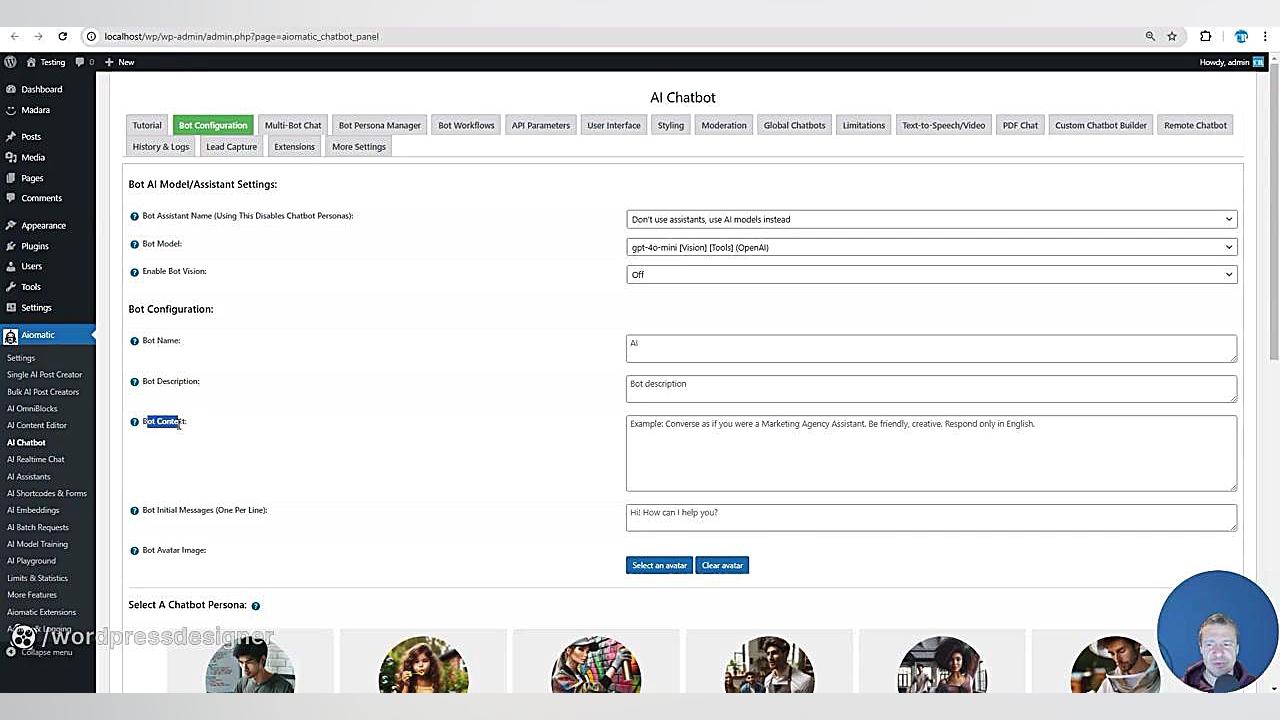
Task: Switch to Tutorial tab
Action: [147, 125]
